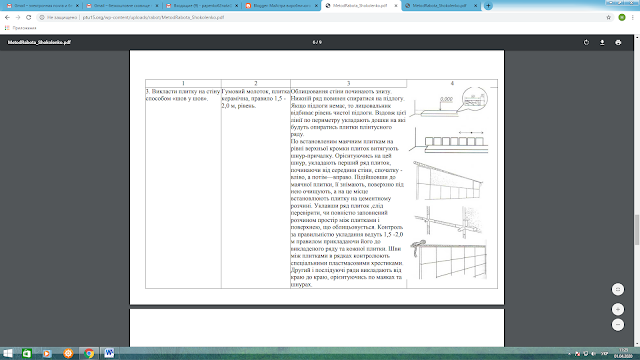
Task: Click the bottom tiled wall with hand illustration
Action: [x=448, y=260]
